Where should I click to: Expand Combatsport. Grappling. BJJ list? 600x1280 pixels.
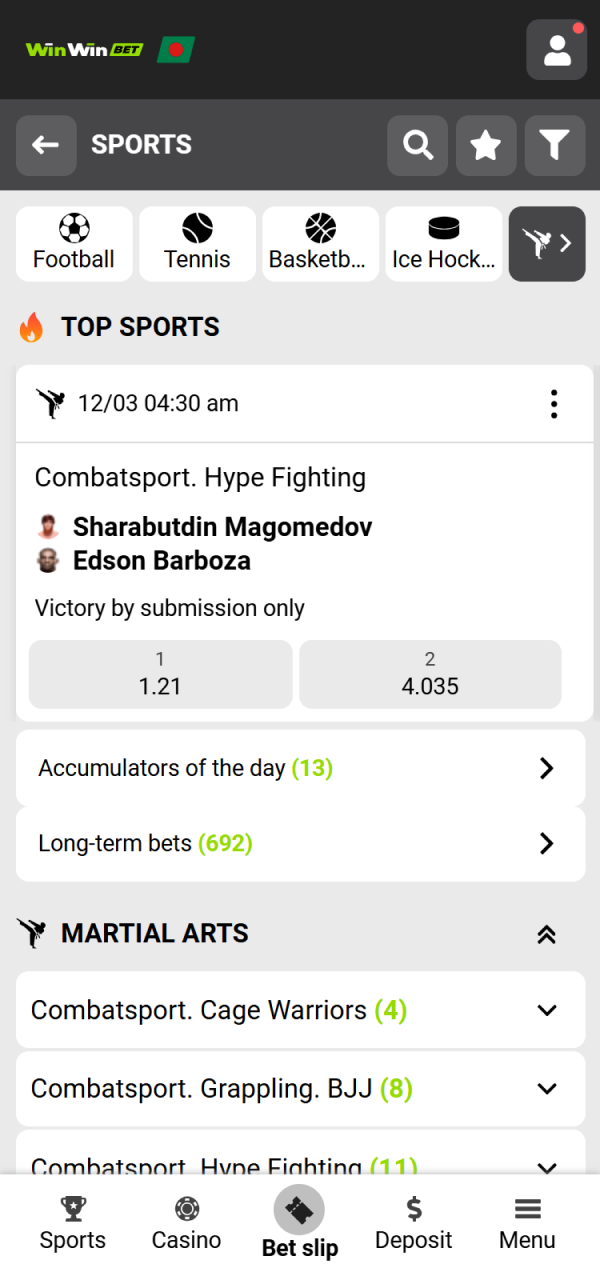click(300, 1089)
